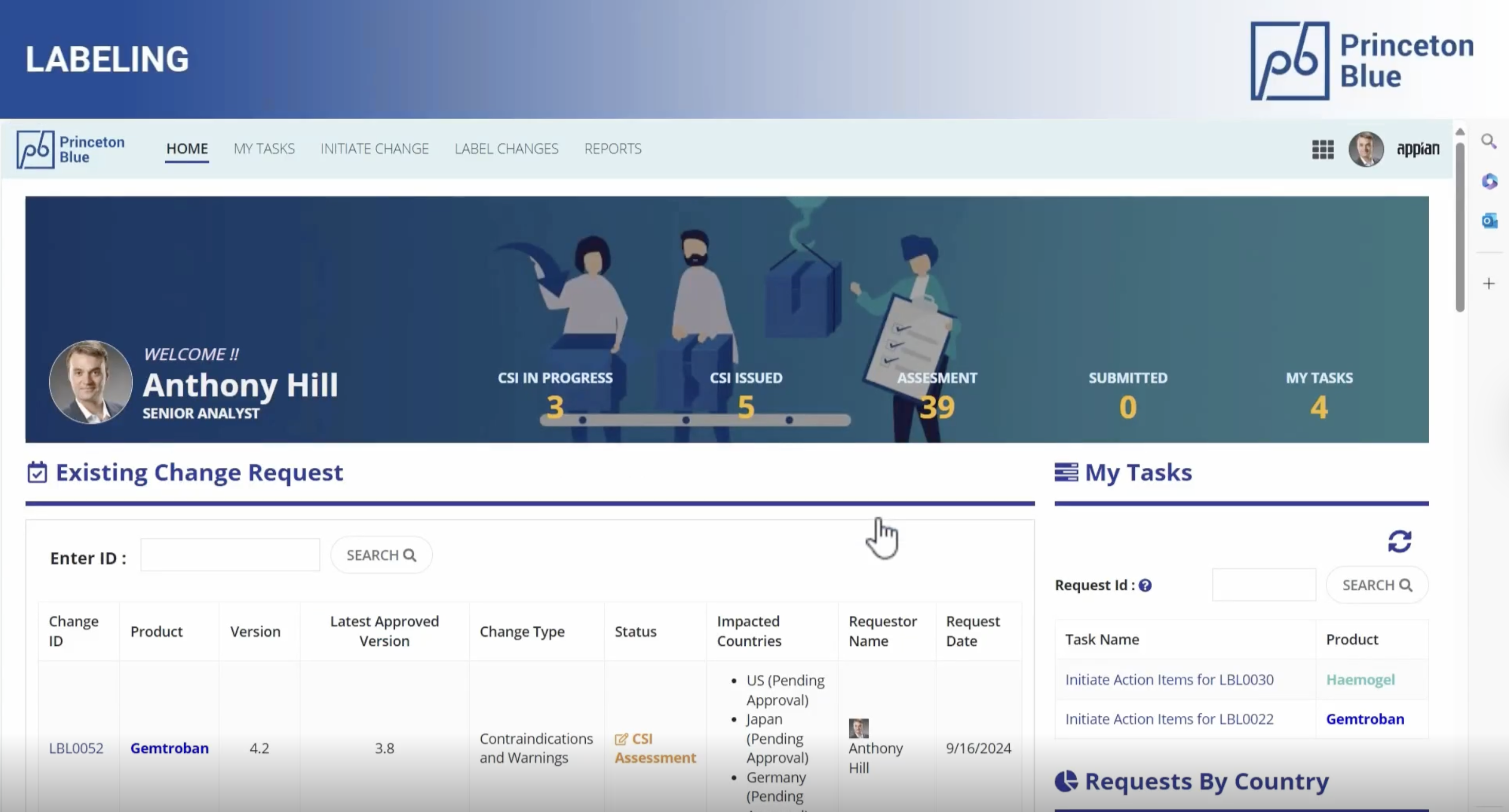Switch to the My Tasks tab
The height and width of the screenshot is (812, 1509).
pyautogui.click(x=264, y=149)
